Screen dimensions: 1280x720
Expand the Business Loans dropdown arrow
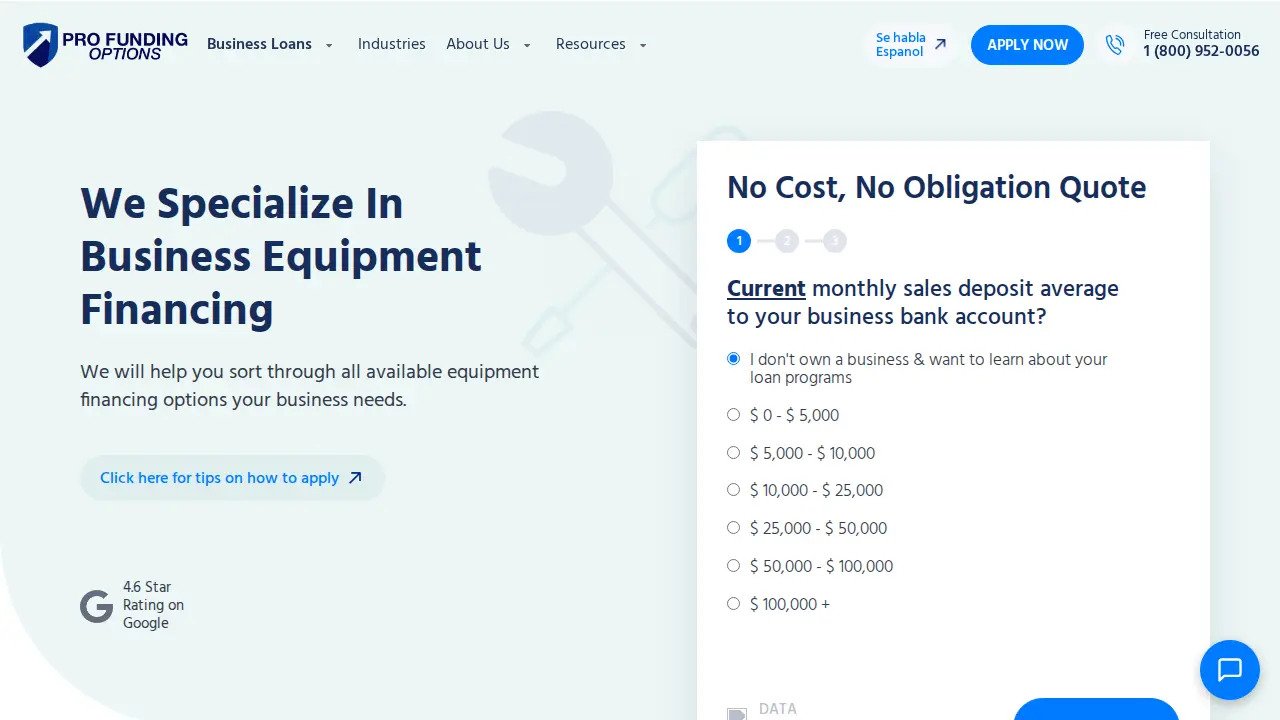click(329, 46)
